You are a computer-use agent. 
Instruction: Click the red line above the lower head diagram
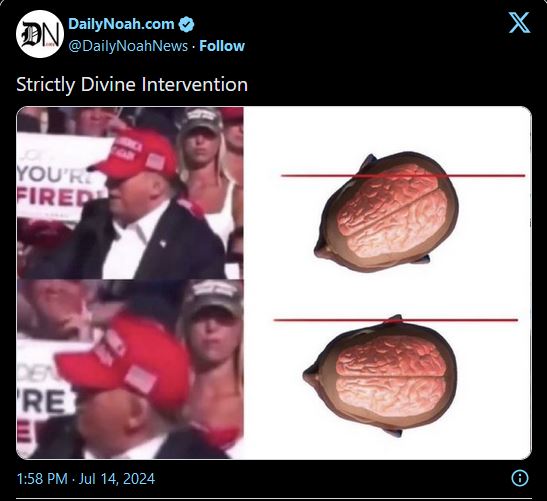click(x=396, y=320)
